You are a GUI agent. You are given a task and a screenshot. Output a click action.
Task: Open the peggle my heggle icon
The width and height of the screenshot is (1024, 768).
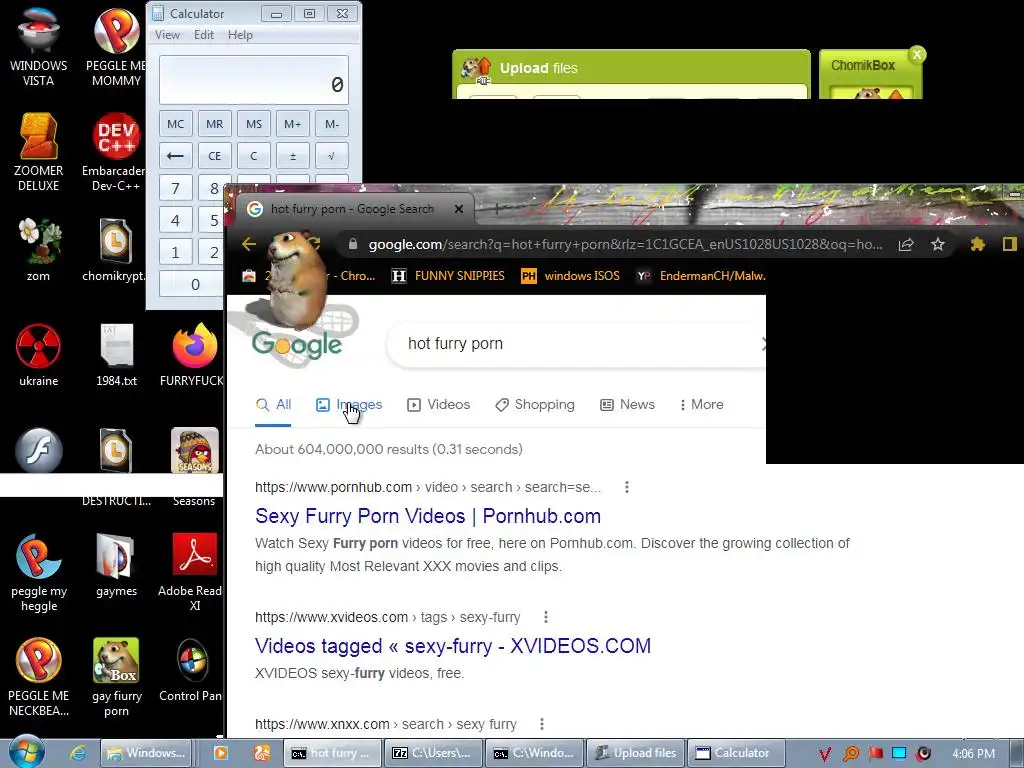point(39,572)
